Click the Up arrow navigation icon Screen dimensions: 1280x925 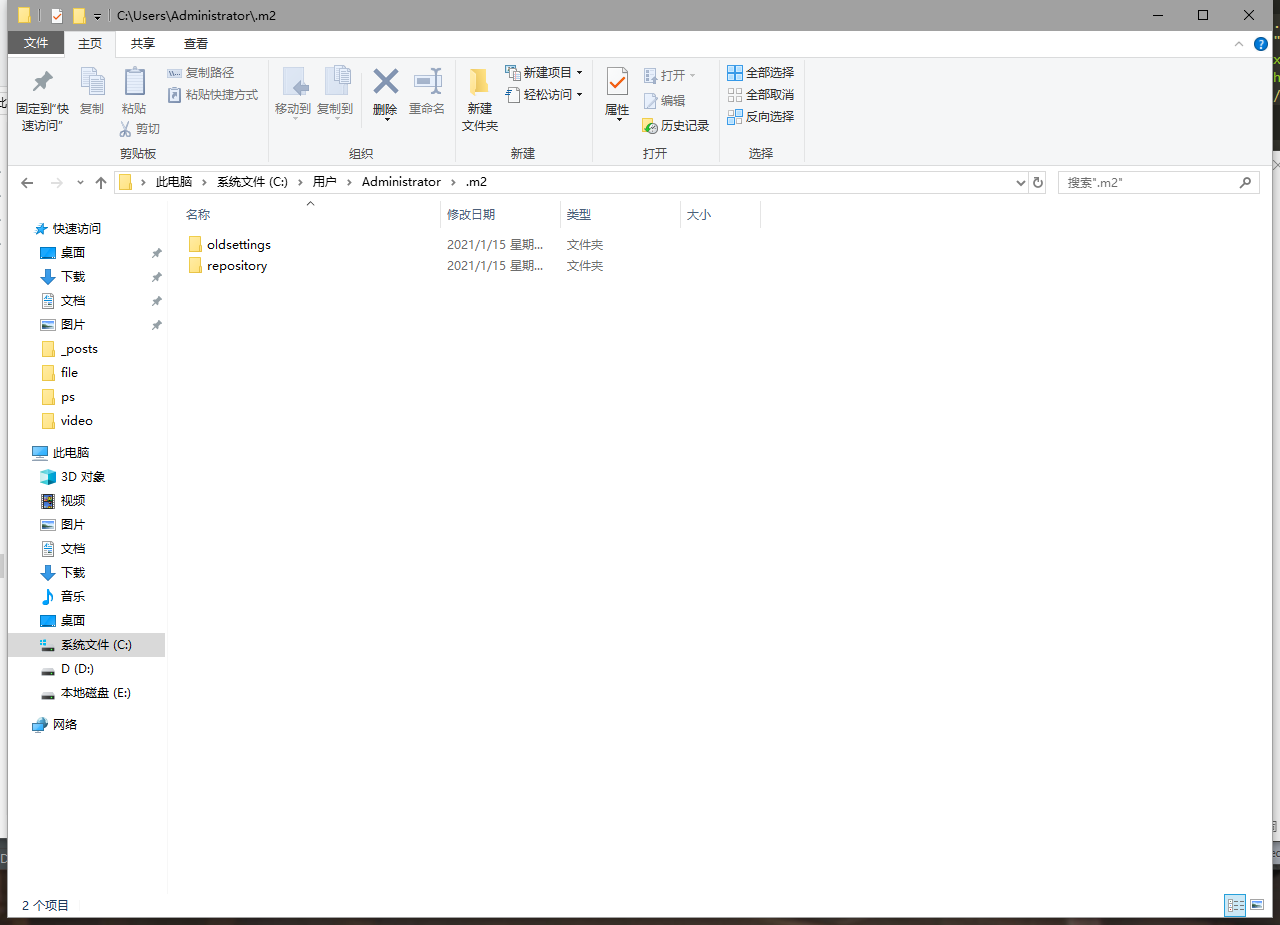pyautogui.click(x=101, y=182)
